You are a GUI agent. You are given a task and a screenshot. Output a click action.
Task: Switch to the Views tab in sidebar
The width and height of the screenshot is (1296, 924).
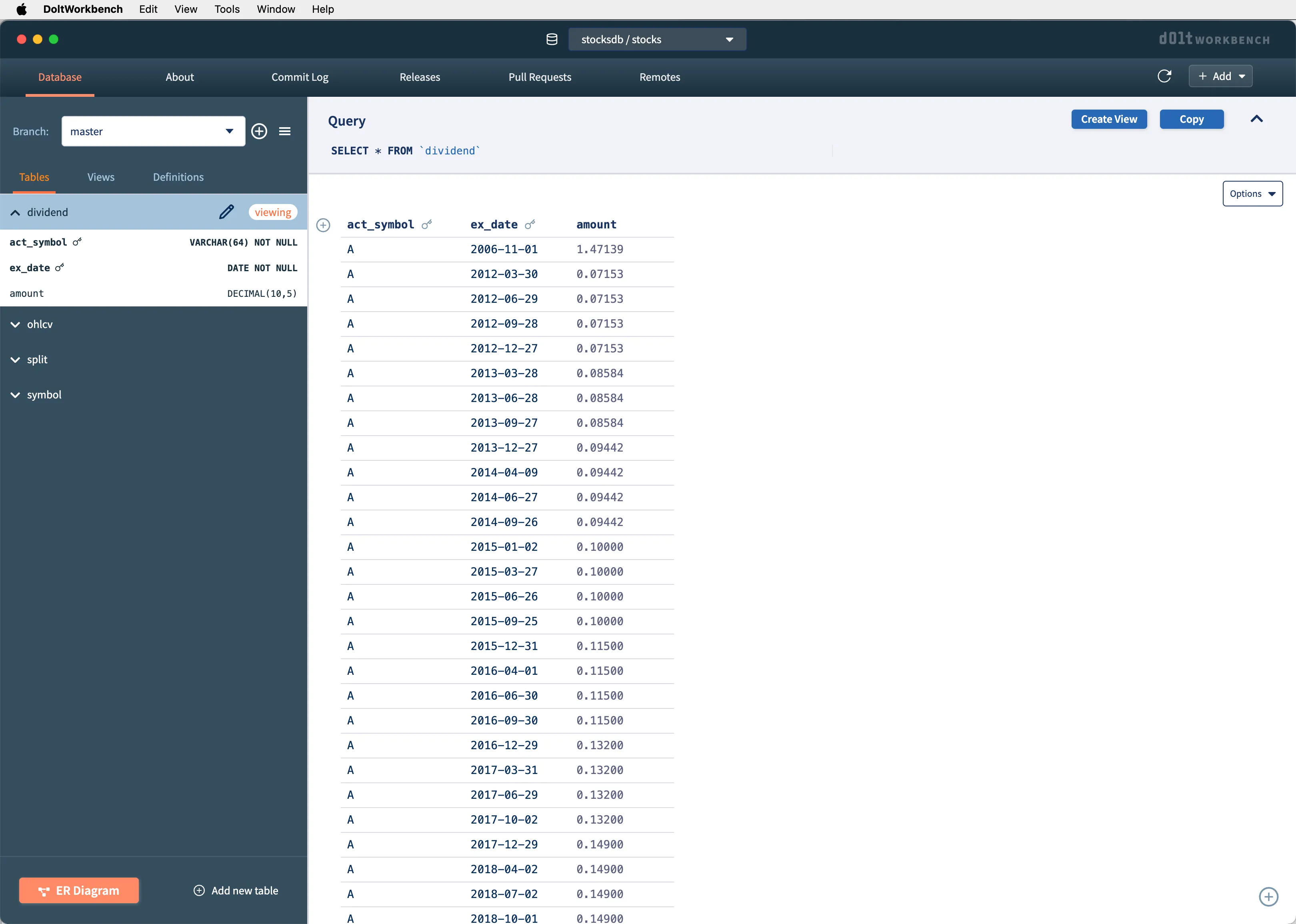coord(101,177)
